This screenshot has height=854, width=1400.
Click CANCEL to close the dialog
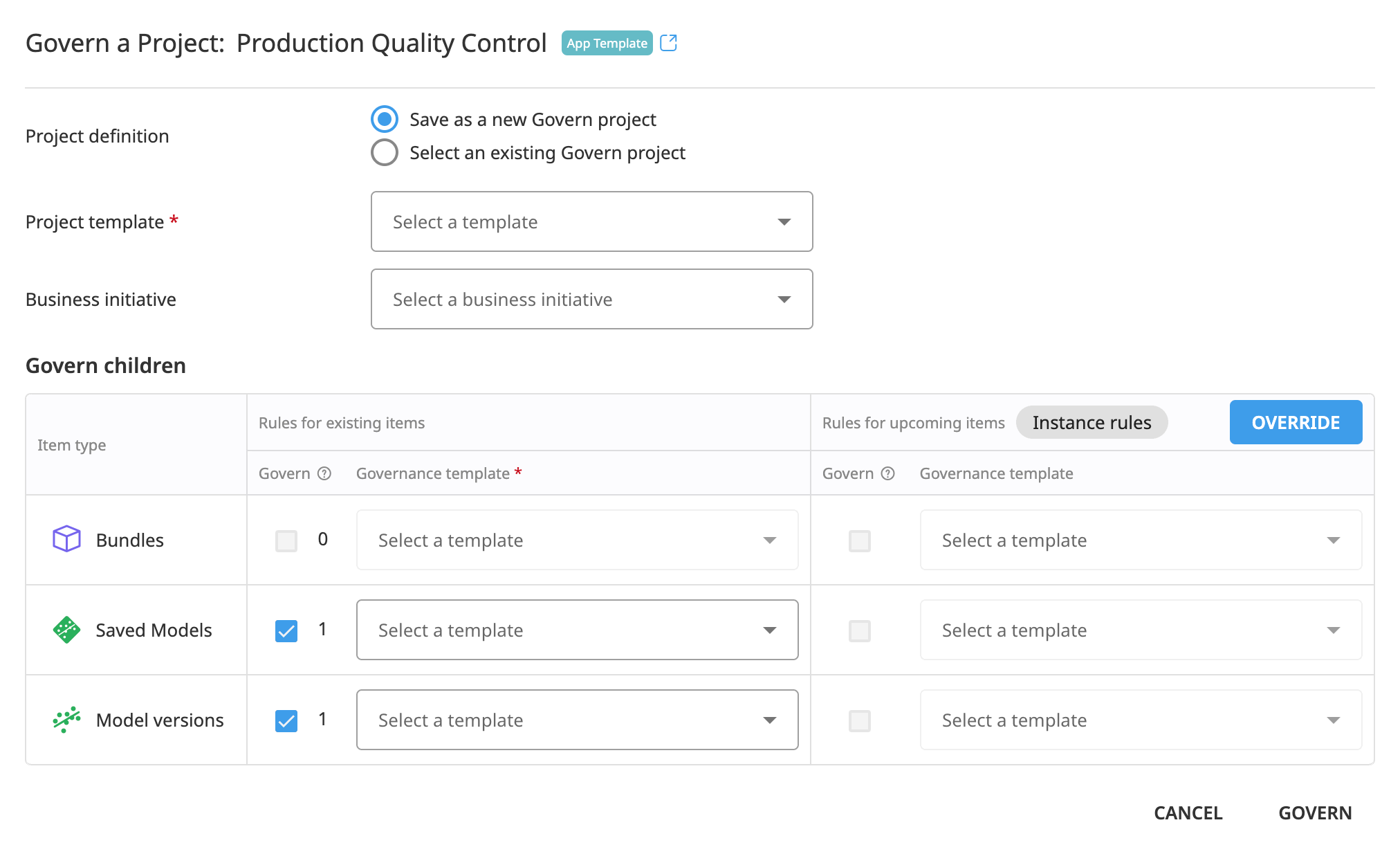(1188, 812)
